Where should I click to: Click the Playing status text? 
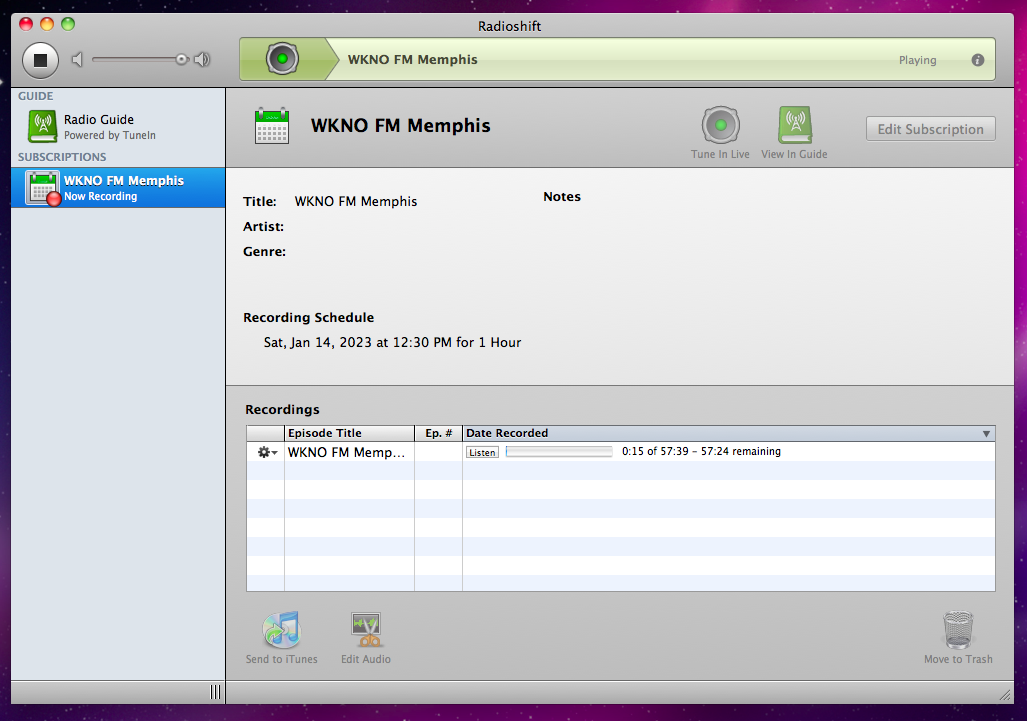coord(917,60)
